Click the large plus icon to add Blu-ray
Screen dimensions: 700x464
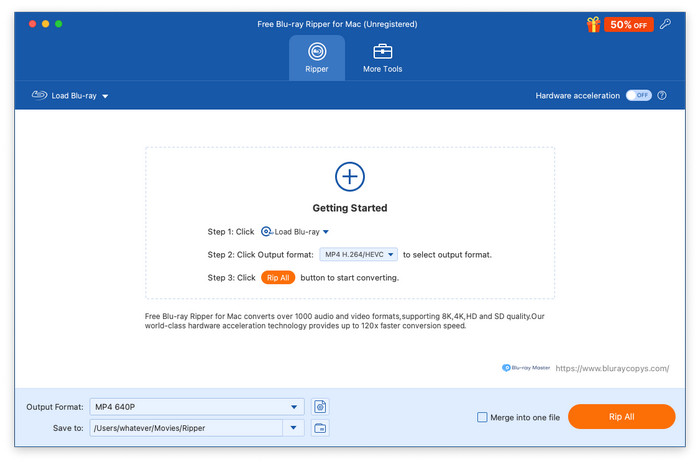click(349, 177)
